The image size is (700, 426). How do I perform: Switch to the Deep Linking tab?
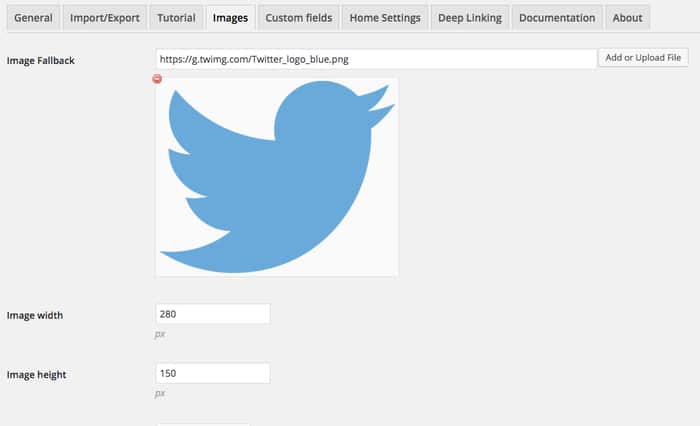pos(470,18)
